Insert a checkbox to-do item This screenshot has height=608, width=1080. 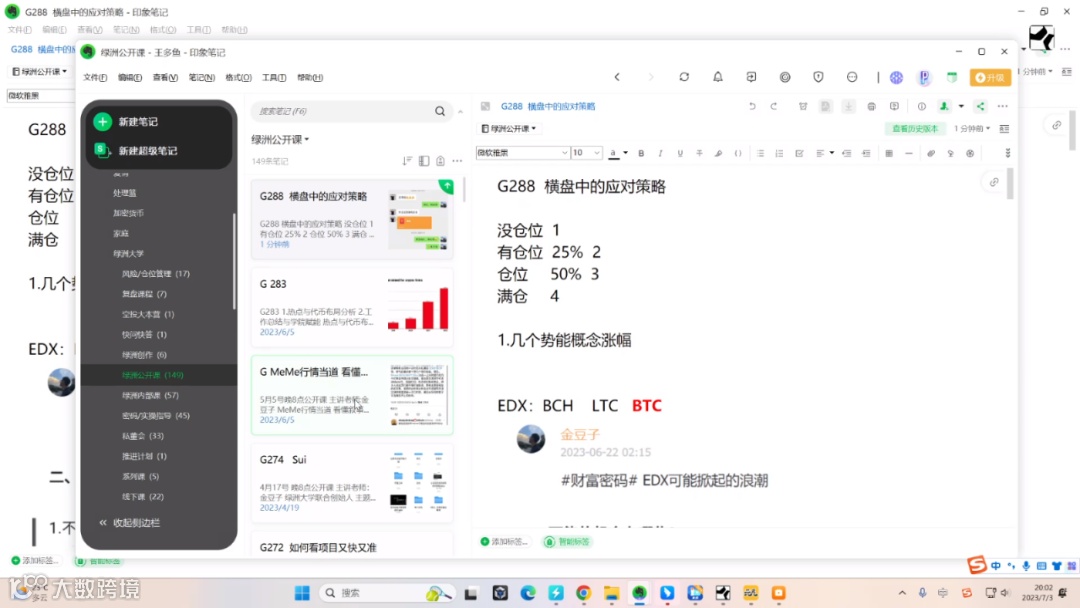coord(799,153)
